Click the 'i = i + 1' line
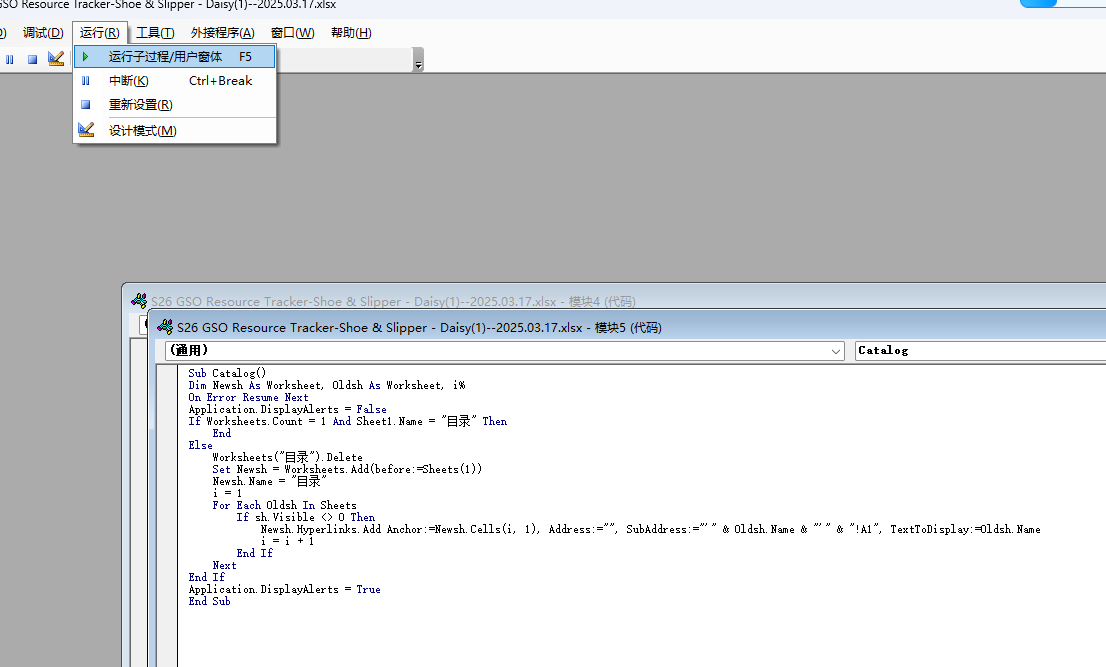Image resolution: width=1106 pixels, height=667 pixels. click(287, 541)
